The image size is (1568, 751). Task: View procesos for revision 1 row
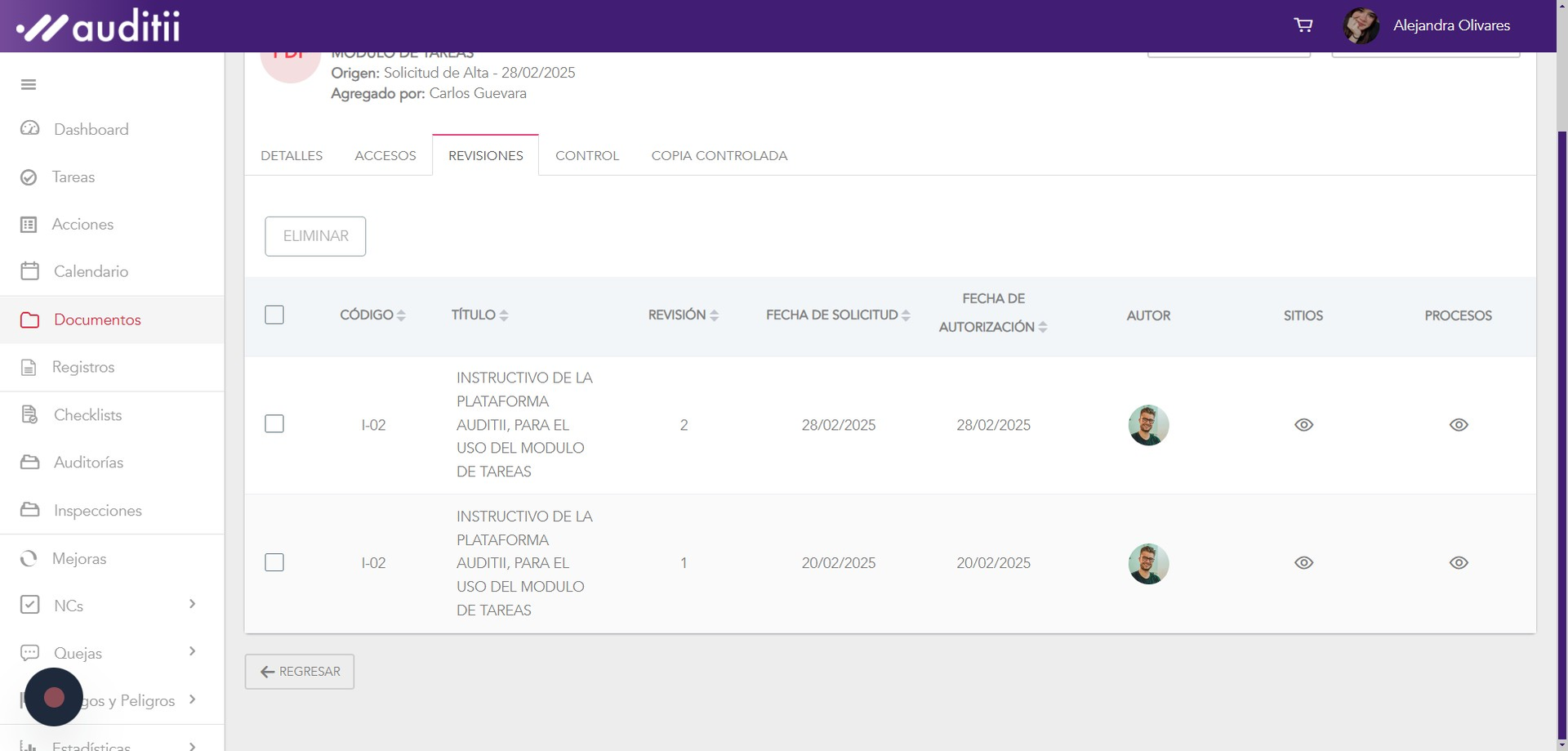[x=1459, y=563]
